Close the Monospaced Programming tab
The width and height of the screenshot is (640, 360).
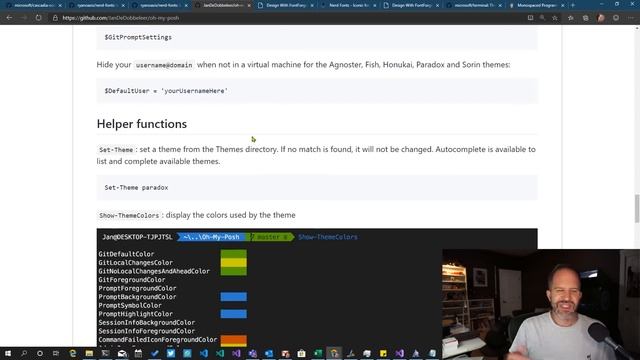coord(563,5)
